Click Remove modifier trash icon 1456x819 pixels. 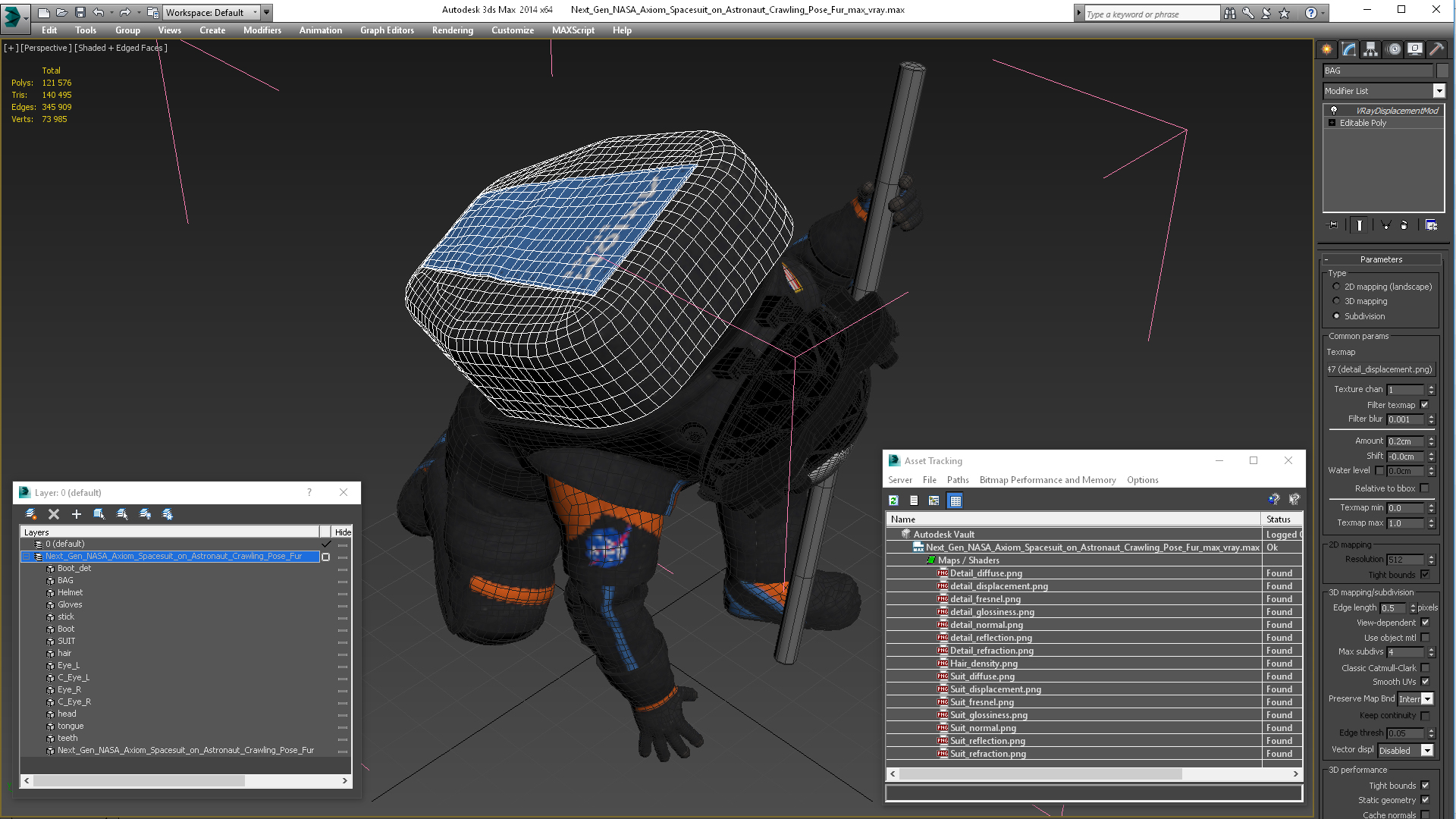(x=1404, y=225)
